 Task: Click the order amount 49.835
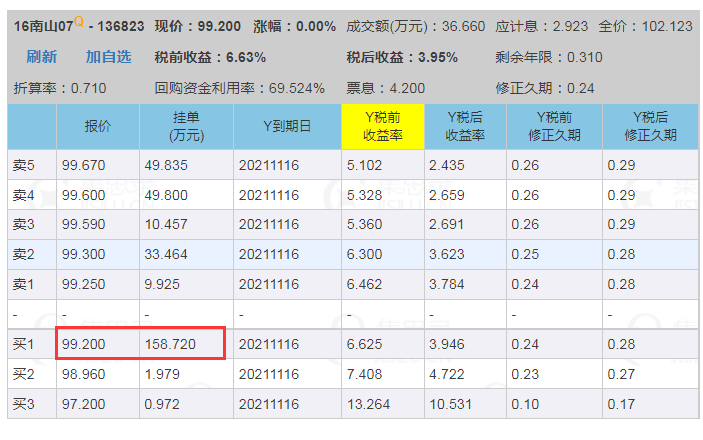pos(166,165)
